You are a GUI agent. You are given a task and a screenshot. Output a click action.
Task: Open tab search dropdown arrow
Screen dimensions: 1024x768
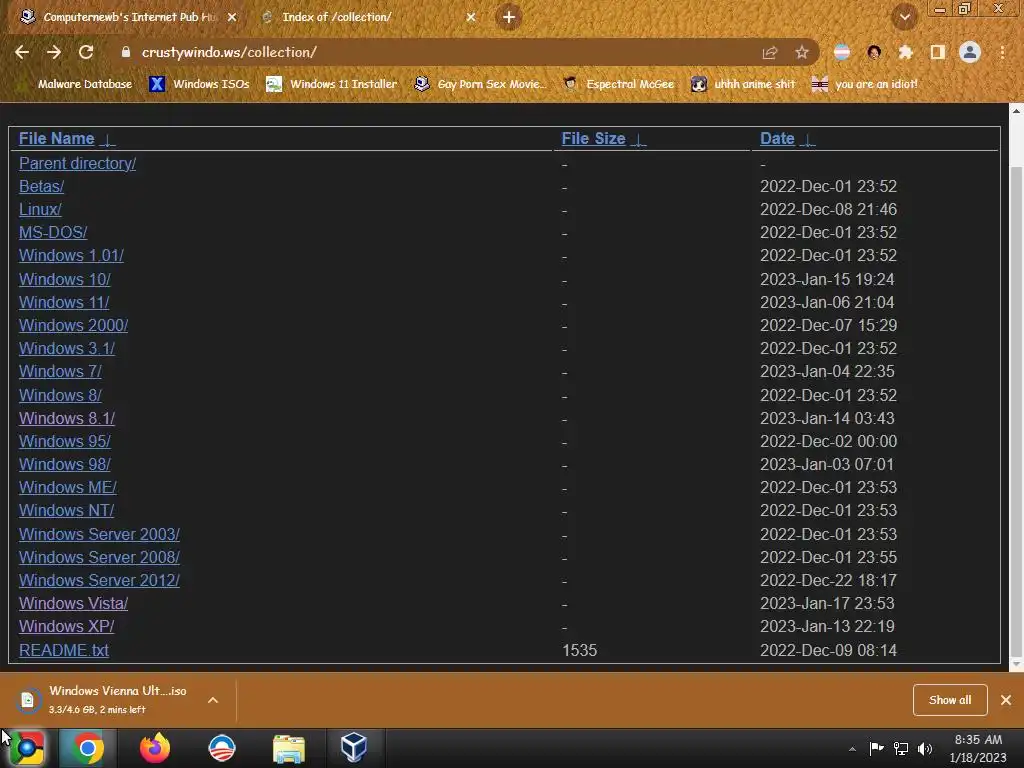905,18
